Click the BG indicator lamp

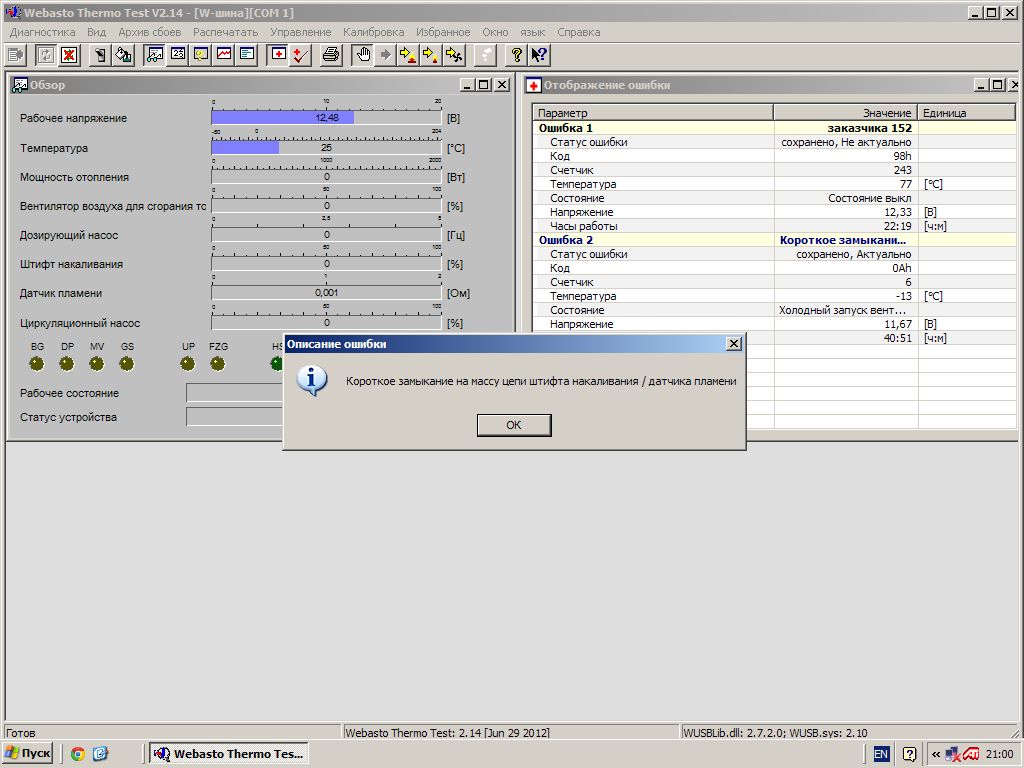click(37, 364)
